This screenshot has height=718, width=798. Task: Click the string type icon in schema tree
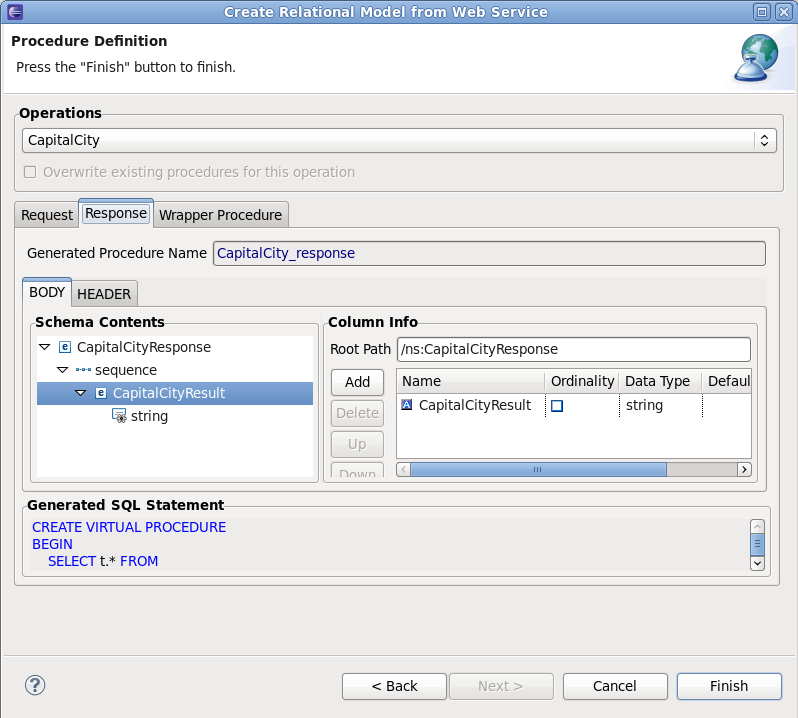click(x=119, y=416)
